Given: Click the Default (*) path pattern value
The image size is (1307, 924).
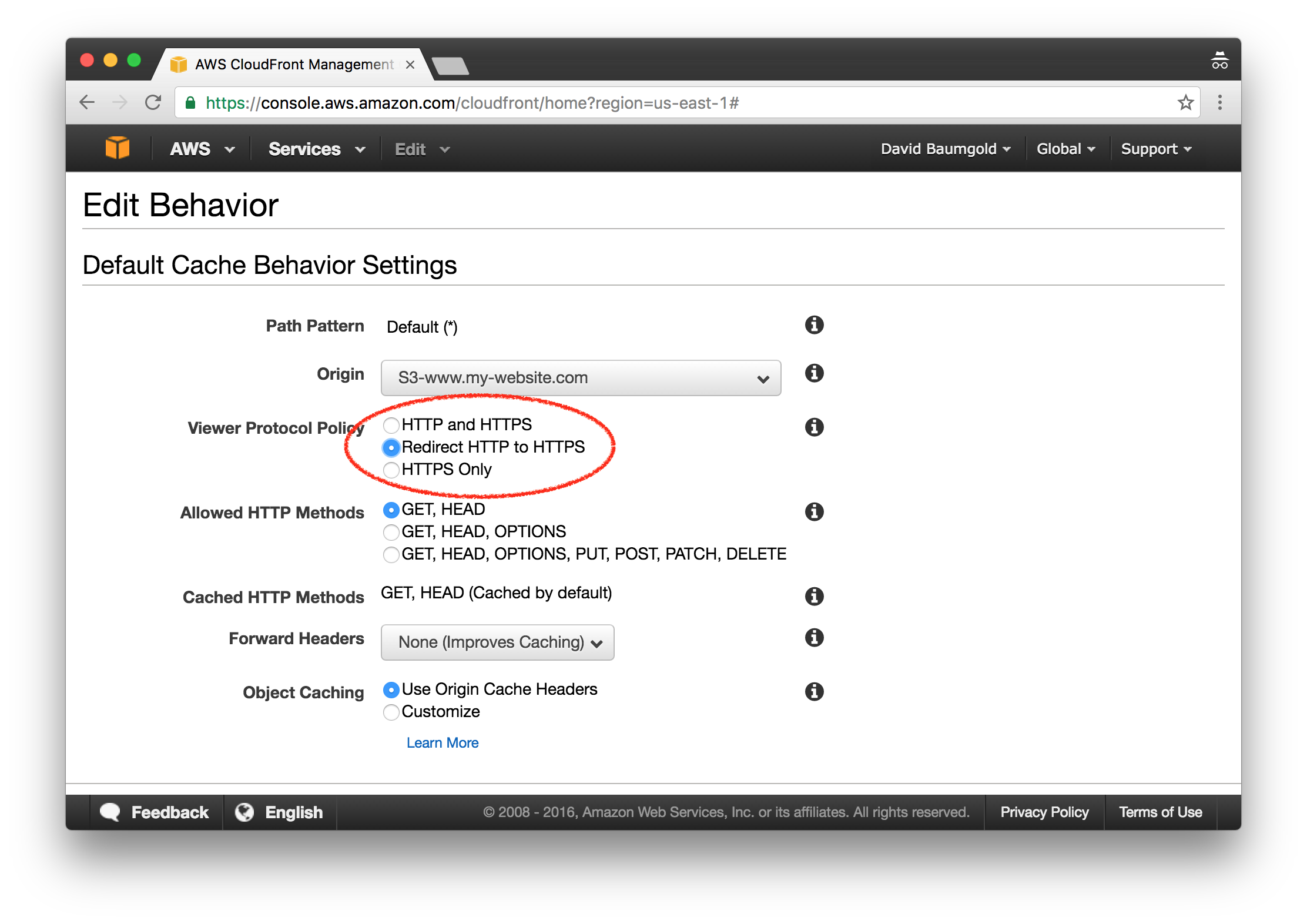Looking at the screenshot, I should coord(422,327).
